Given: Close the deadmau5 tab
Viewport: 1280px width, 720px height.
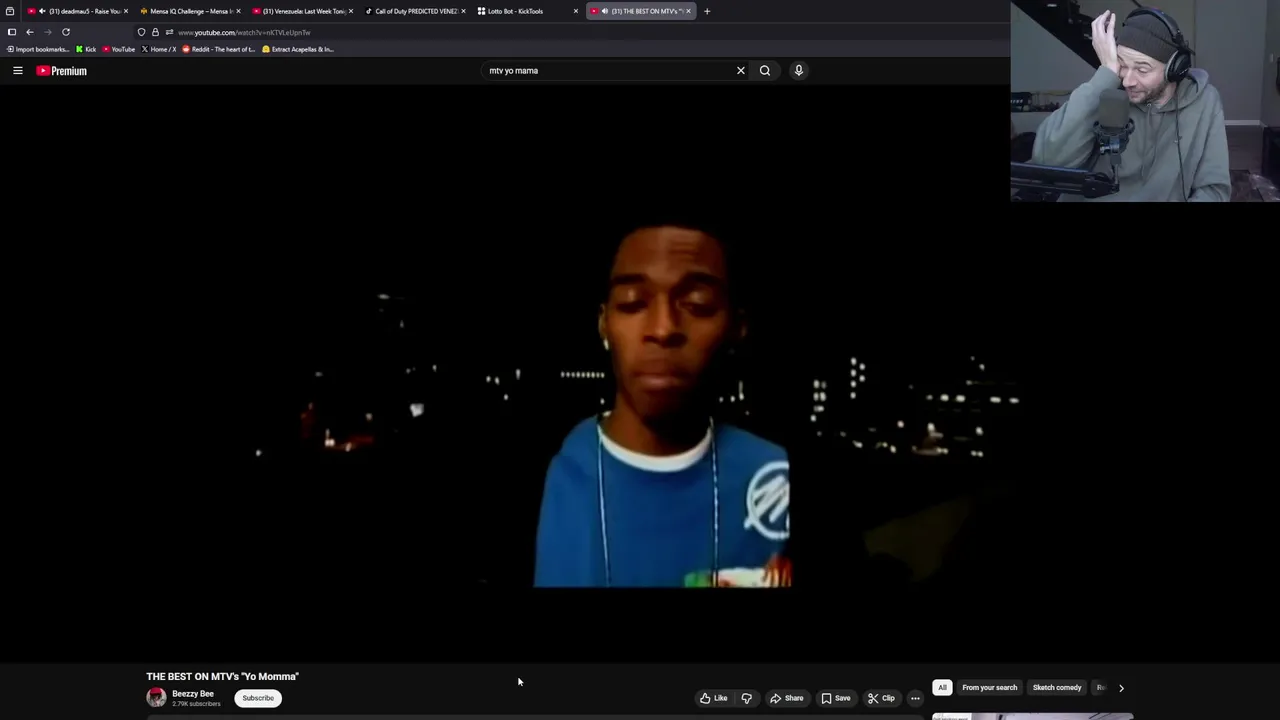Looking at the screenshot, I should click(126, 11).
